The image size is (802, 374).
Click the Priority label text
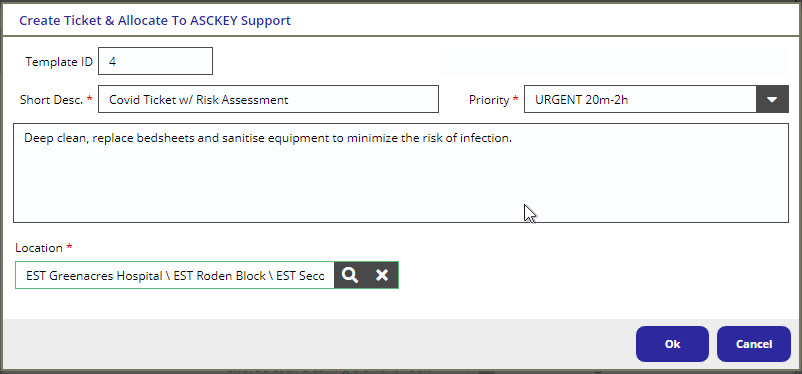[489, 100]
